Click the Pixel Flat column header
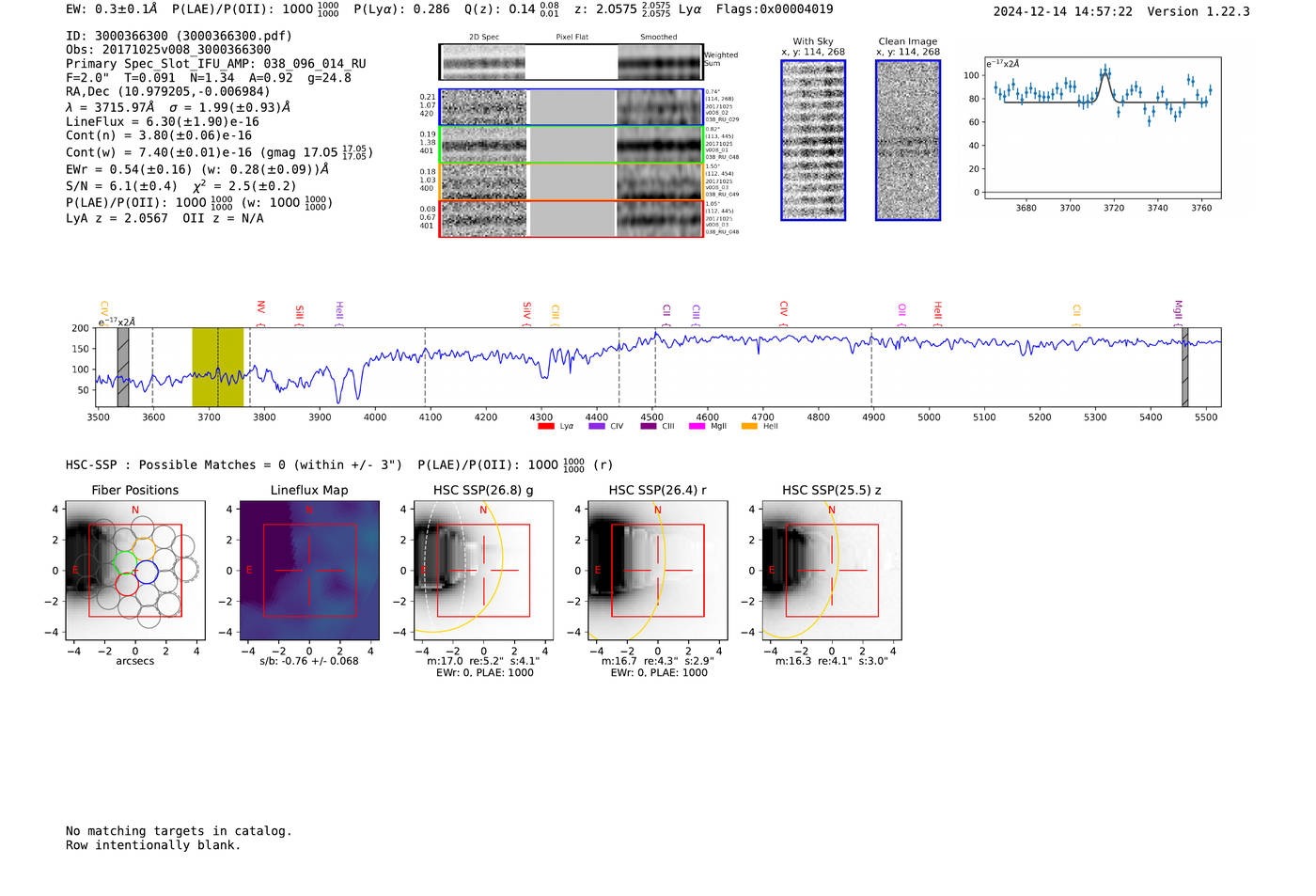 point(572,38)
